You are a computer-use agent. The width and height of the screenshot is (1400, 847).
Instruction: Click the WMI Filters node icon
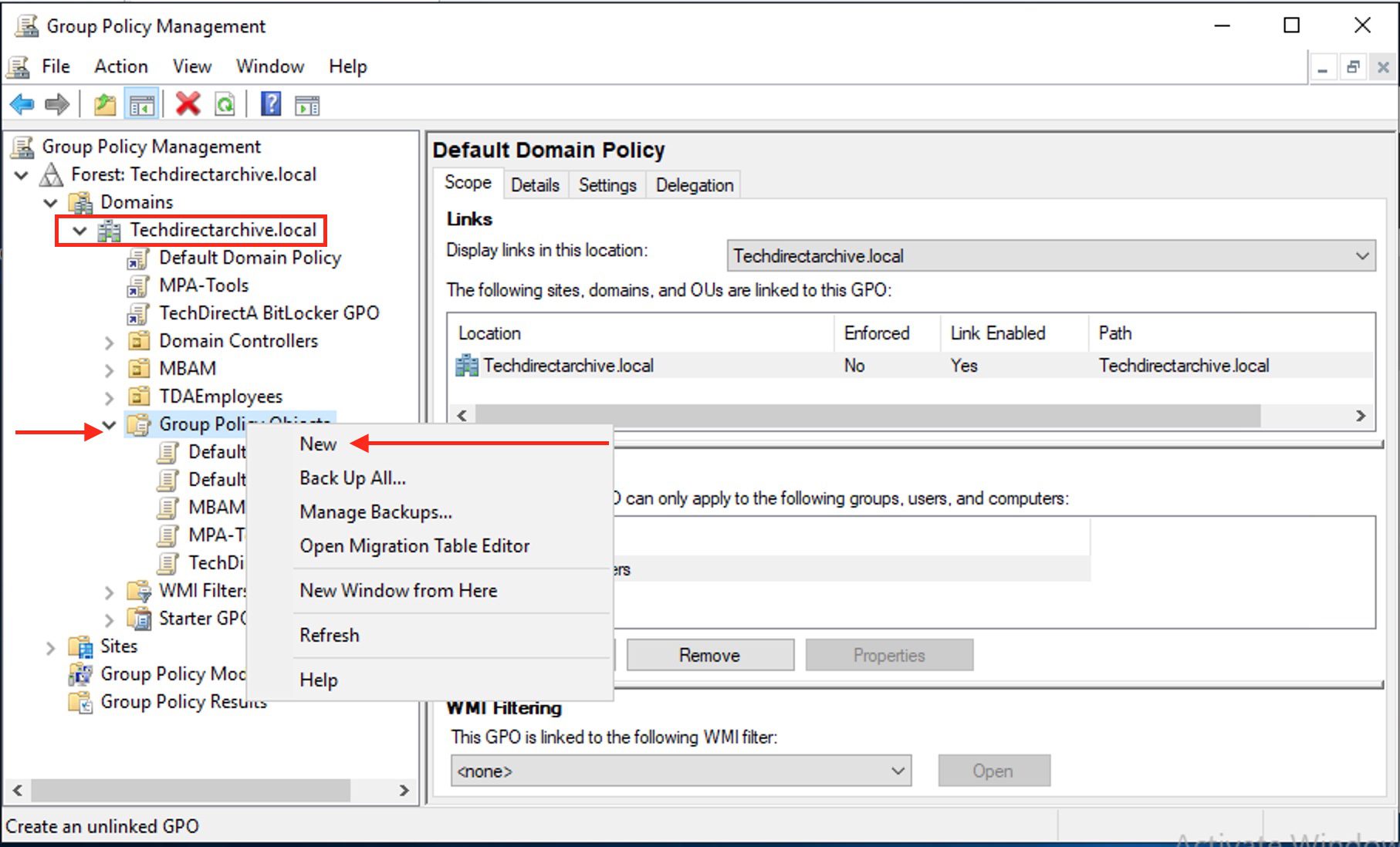[140, 592]
